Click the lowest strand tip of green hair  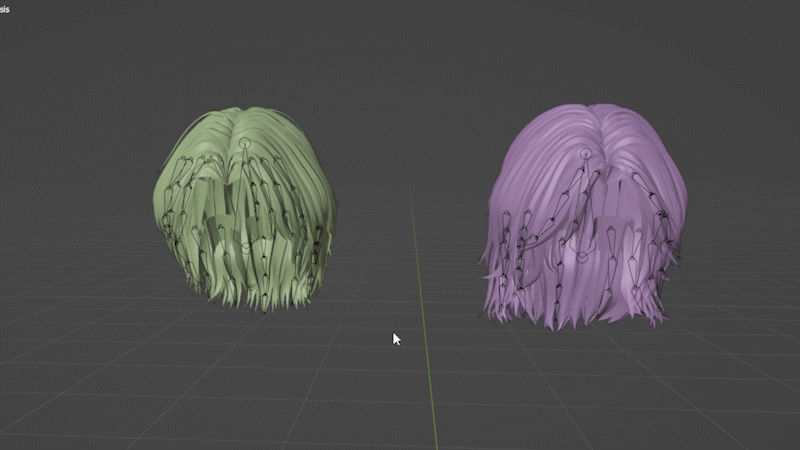(264, 311)
